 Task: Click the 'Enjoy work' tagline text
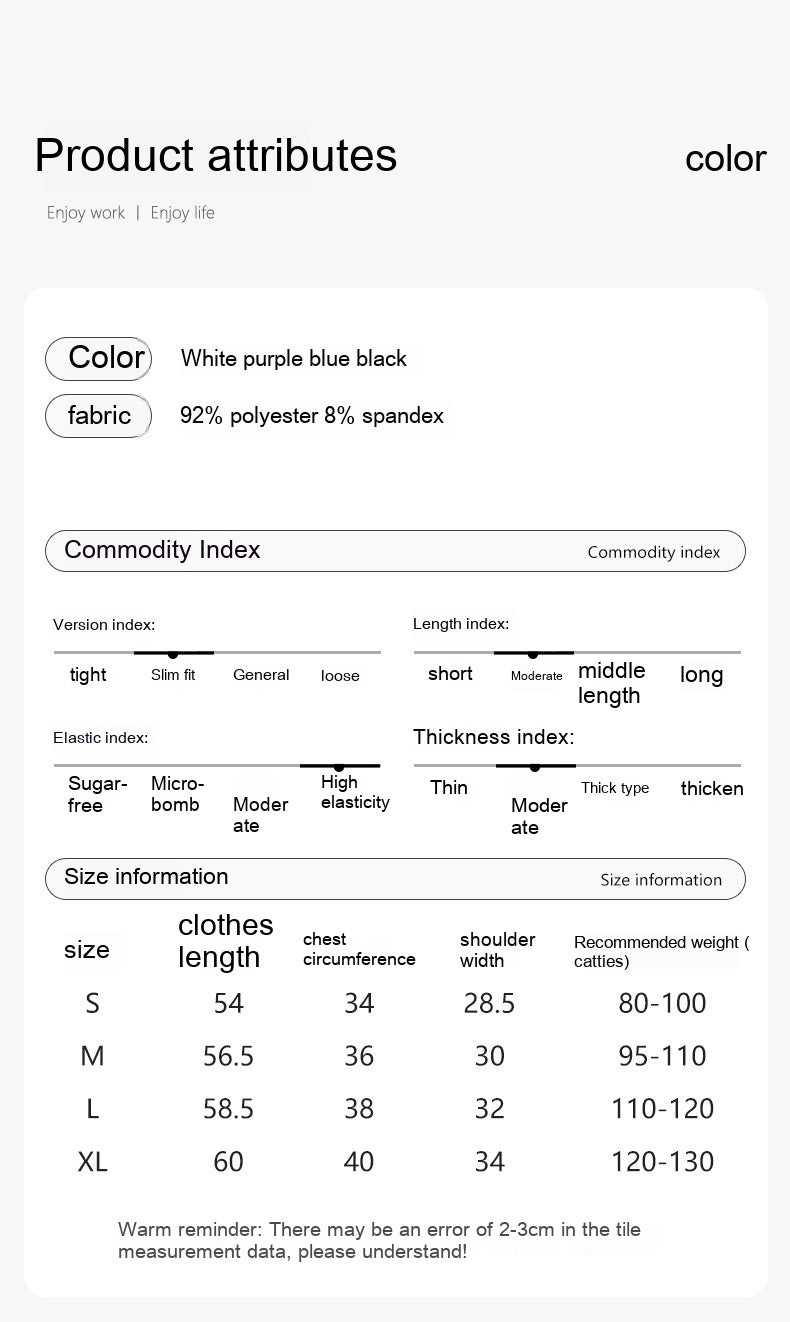[86, 213]
